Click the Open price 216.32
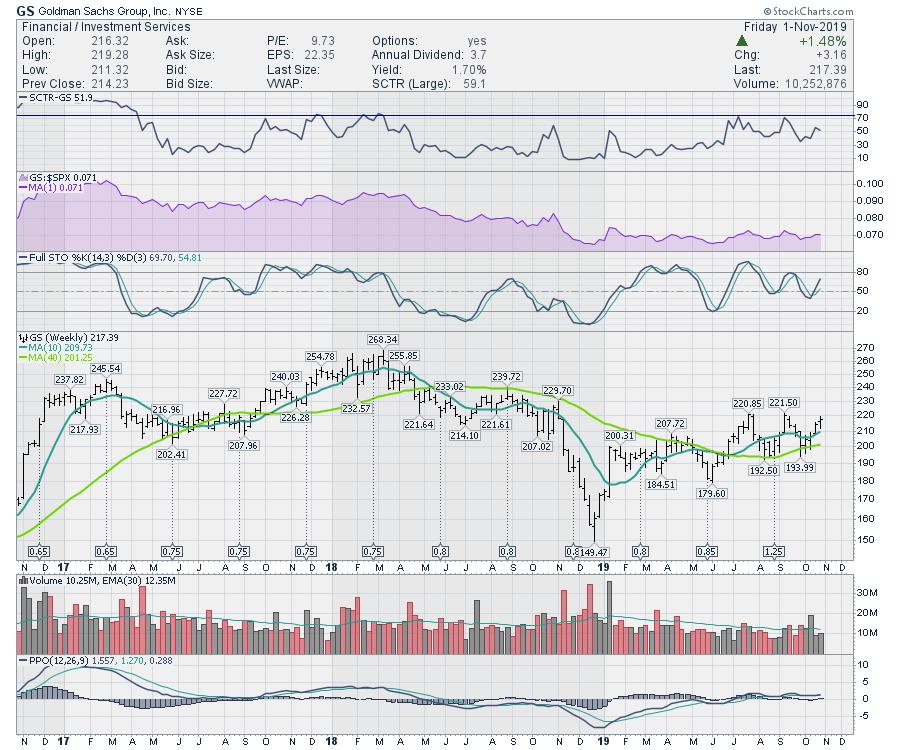This screenshot has width=900, height=750. point(110,41)
